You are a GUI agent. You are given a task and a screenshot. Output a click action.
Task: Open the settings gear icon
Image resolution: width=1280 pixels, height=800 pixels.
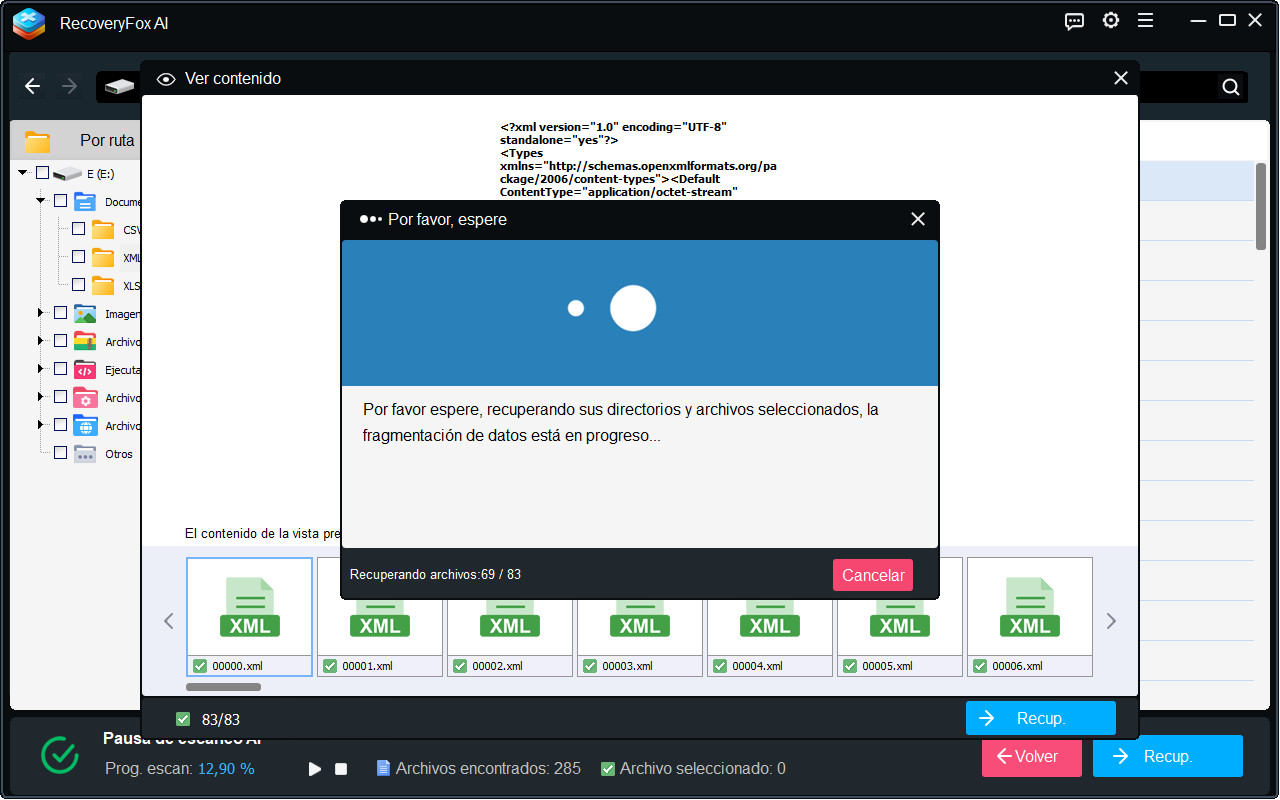coord(1110,21)
